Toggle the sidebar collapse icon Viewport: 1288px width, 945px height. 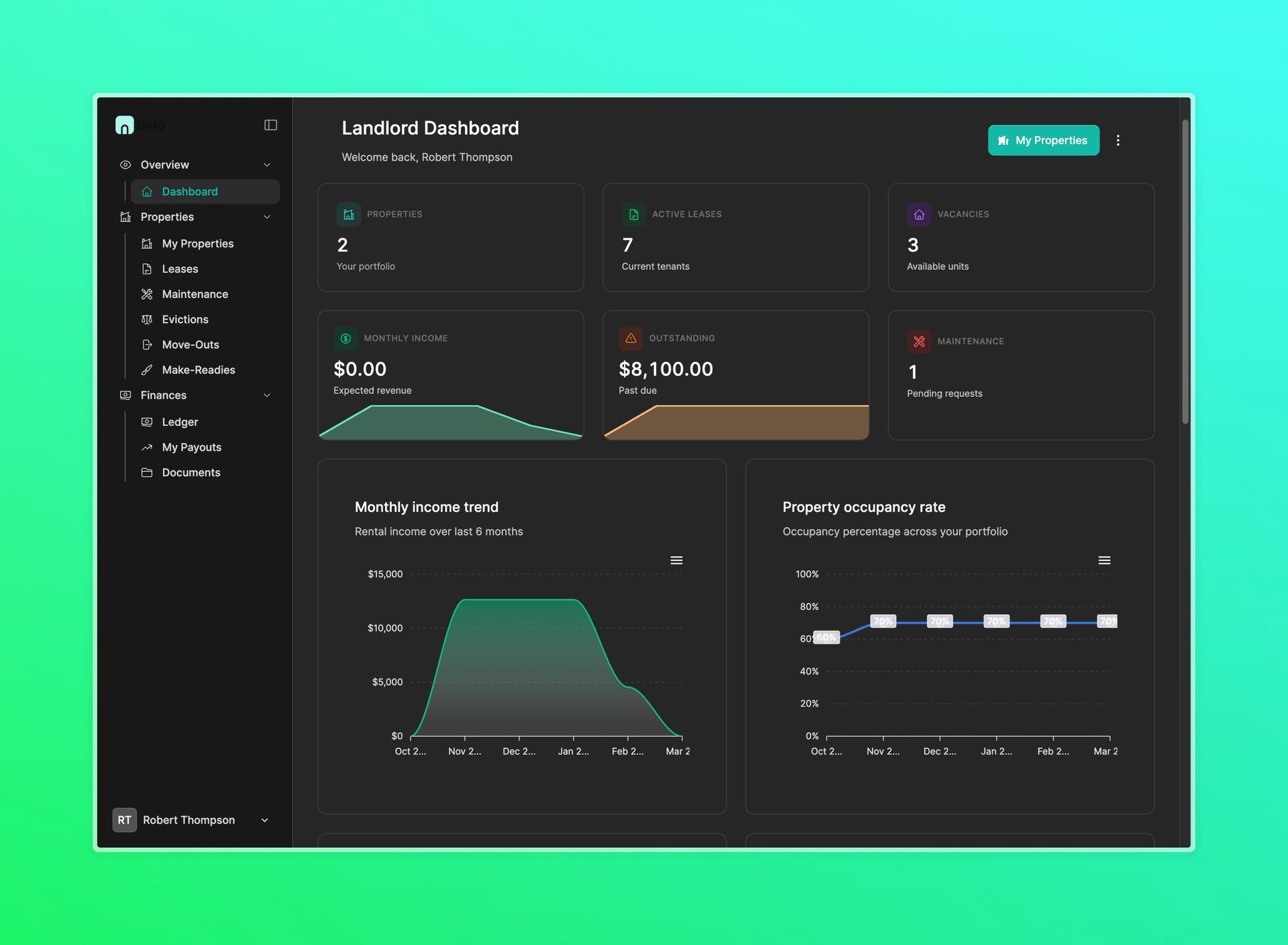coord(270,125)
